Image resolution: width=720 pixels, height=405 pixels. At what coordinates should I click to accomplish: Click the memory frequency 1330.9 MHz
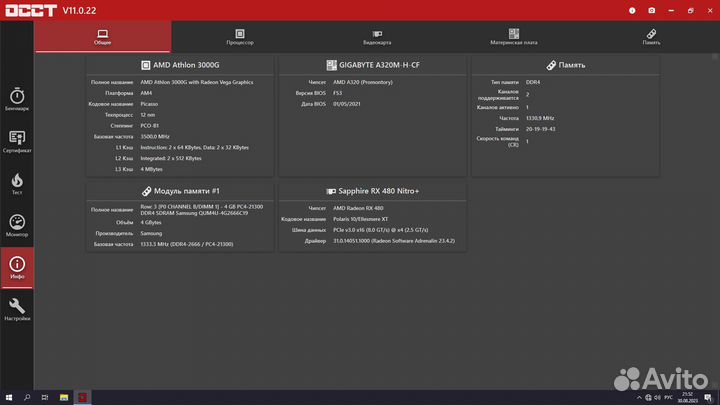tap(540, 118)
